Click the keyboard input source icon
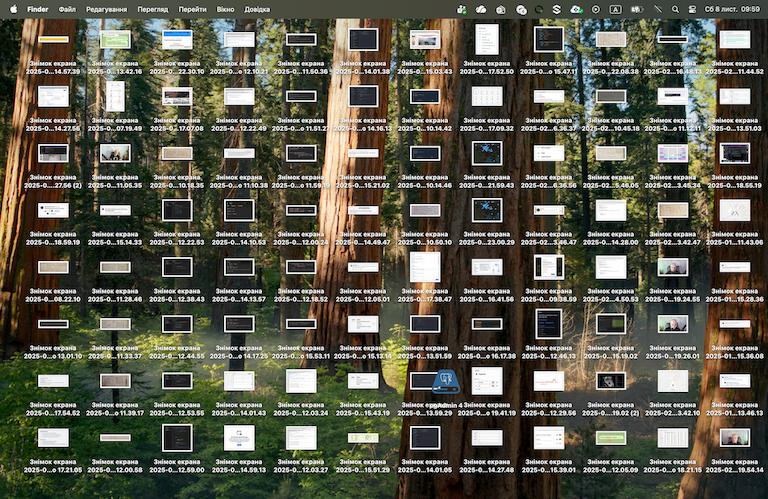Screen dimensions: 768x499 coord(616,8)
